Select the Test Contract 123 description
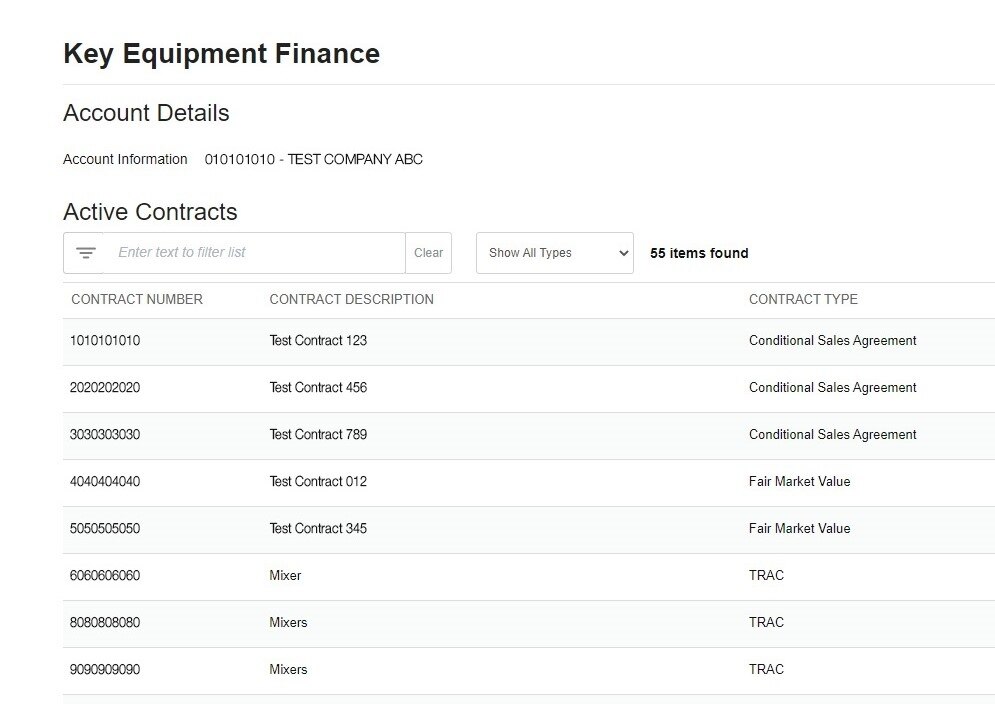Viewport: 995px width, 704px height. [x=318, y=341]
